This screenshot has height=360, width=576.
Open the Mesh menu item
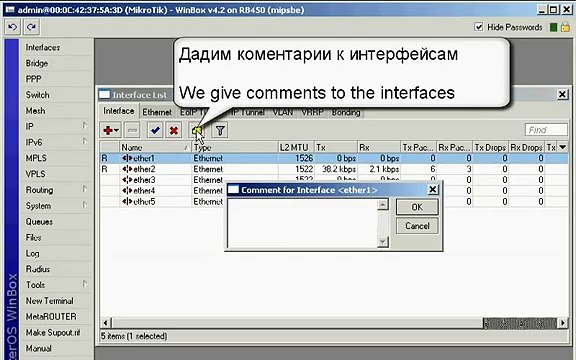35,111
